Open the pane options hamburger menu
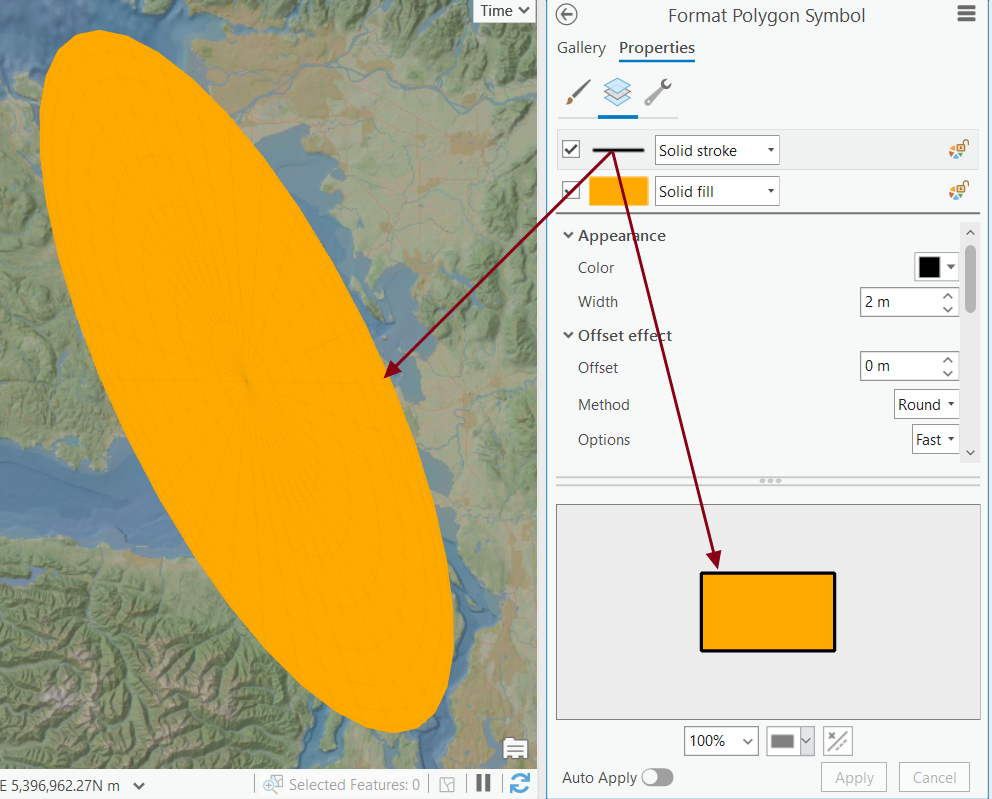 (x=965, y=14)
